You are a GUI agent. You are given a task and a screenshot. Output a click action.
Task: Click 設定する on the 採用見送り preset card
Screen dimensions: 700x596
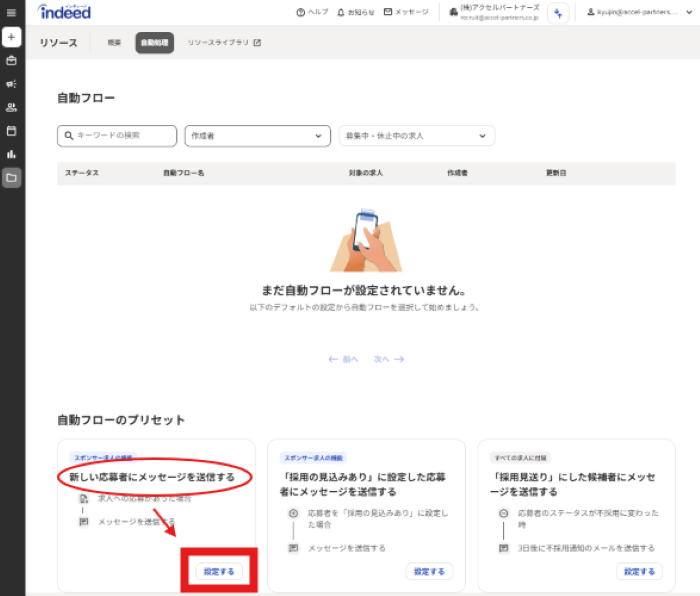[639, 572]
